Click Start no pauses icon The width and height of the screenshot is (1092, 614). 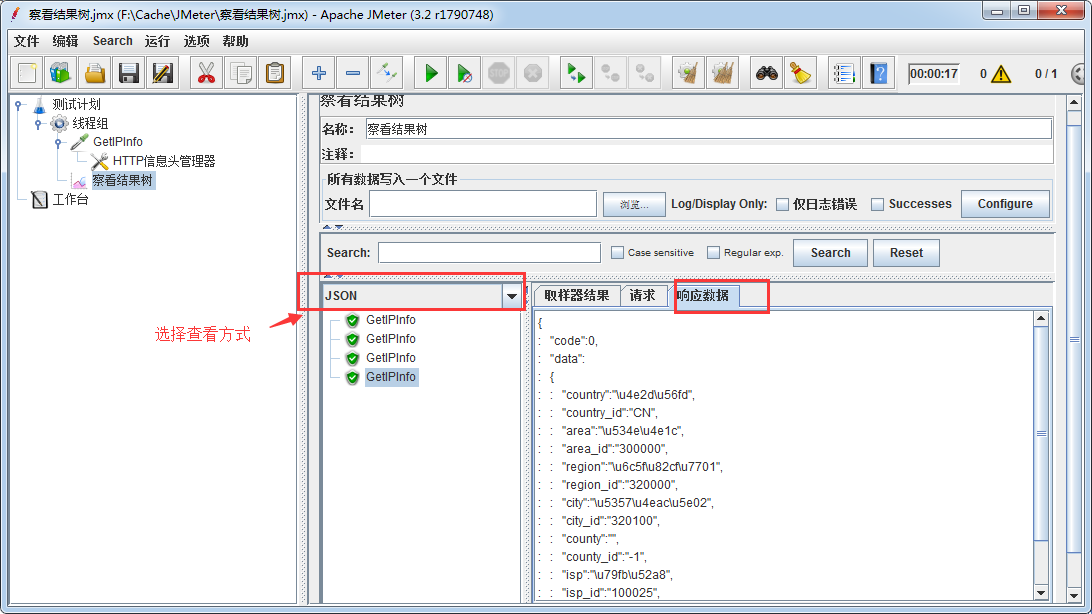[465, 73]
